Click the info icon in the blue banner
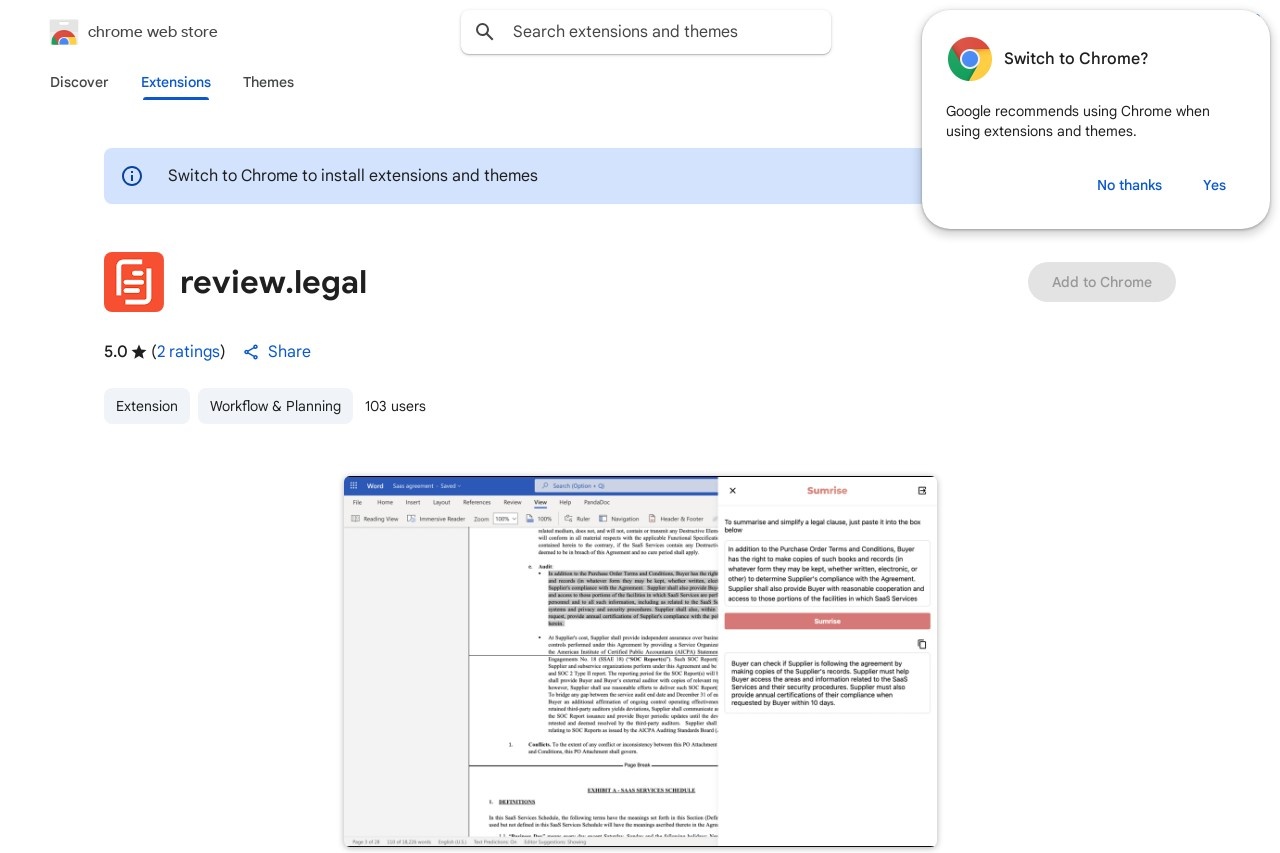The width and height of the screenshot is (1280, 853). coord(132,176)
